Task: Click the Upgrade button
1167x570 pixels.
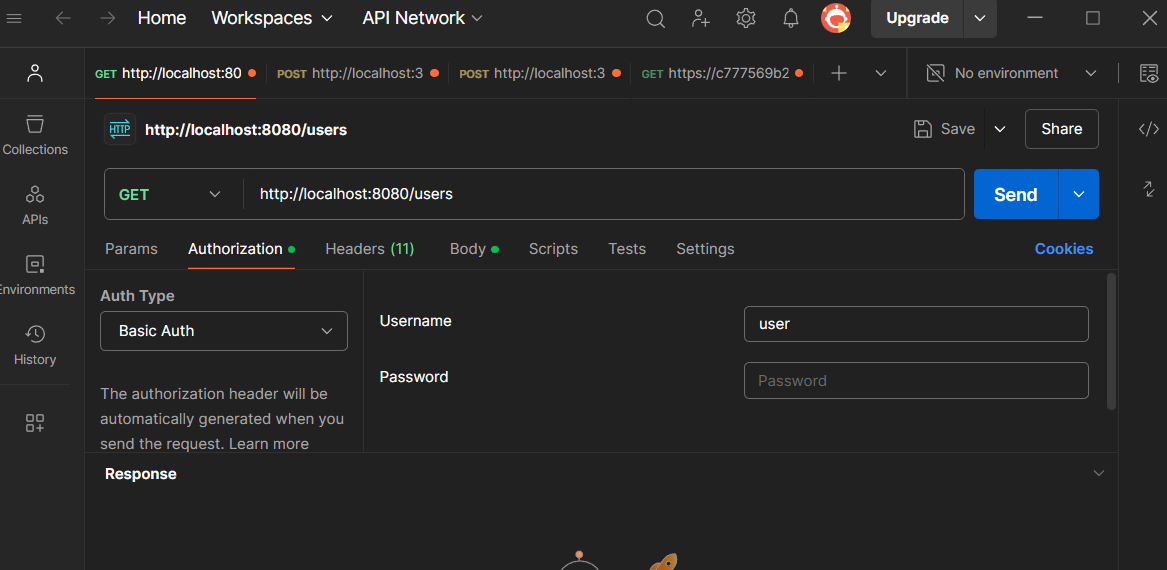Action: (x=917, y=19)
